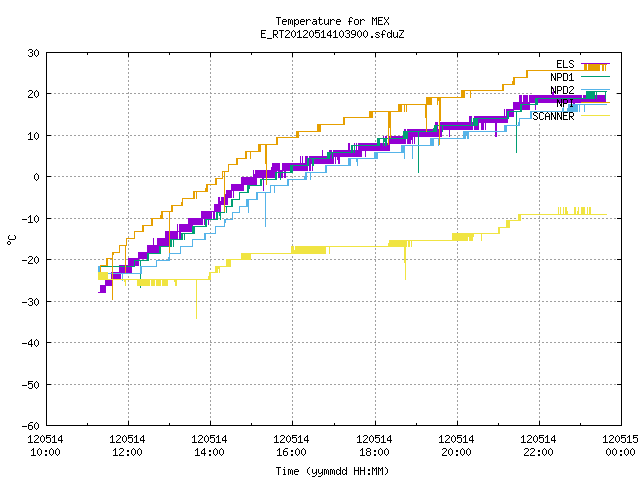Screen dimensions: 640x480
Task: Click the green NPD1 legend line sample
Action: (596, 77)
